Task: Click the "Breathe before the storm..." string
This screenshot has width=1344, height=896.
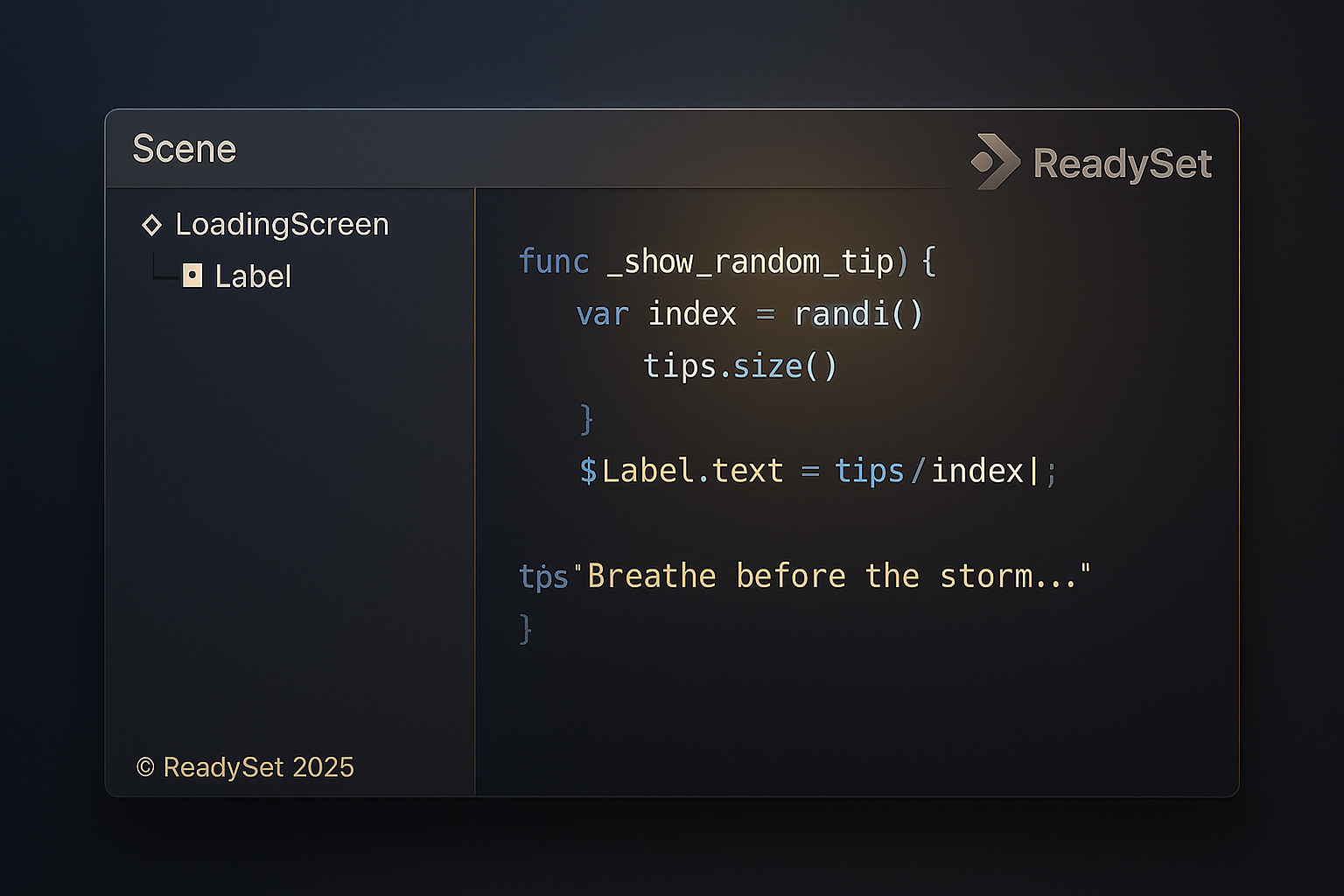Action: pyautogui.click(x=838, y=577)
